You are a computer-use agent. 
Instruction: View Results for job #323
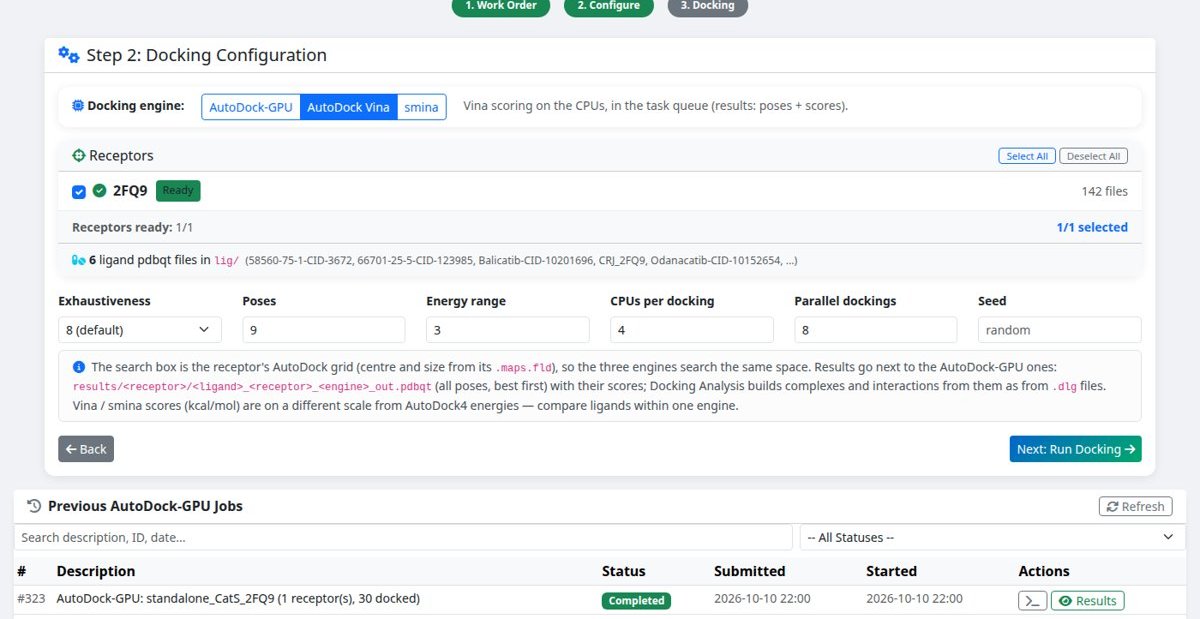[x=1087, y=601]
